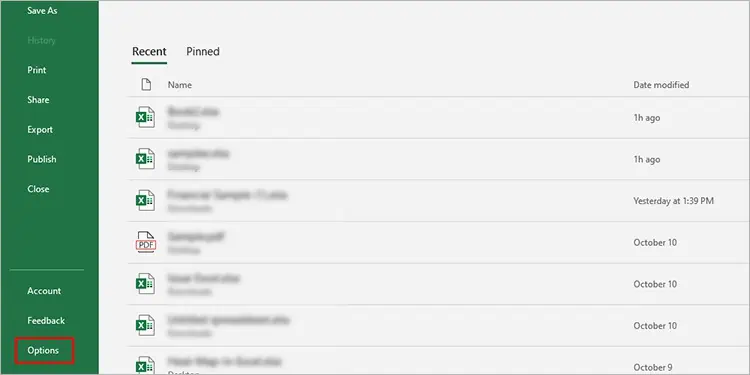Open the Print page

(37, 70)
